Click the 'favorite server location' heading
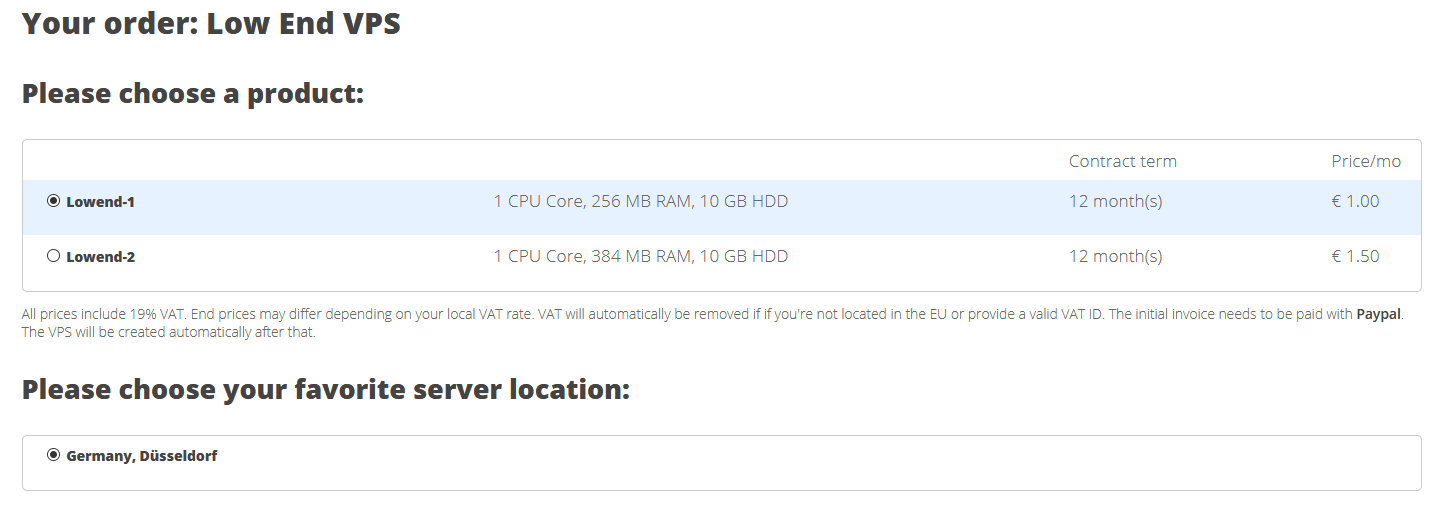Image resolution: width=1445 pixels, height=516 pixels. click(x=326, y=389)
